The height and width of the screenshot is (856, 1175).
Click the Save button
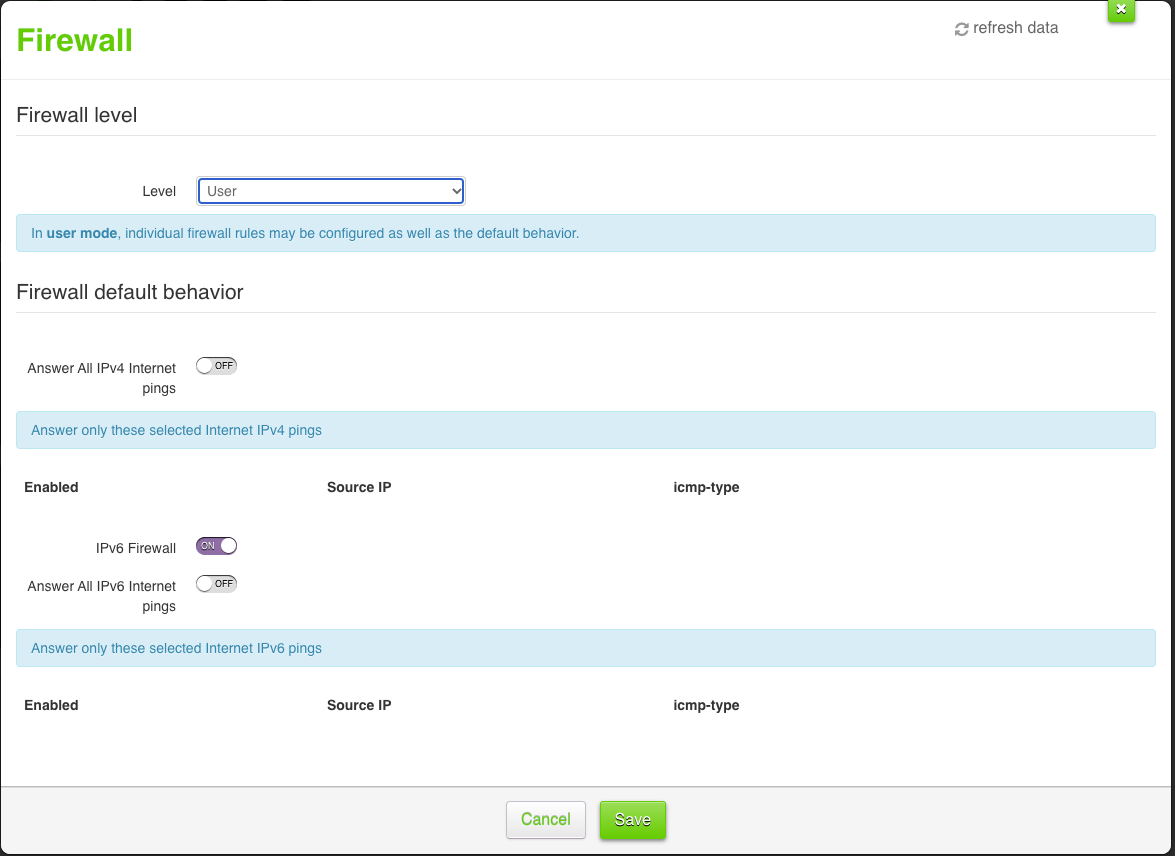[x=632, y=819]
